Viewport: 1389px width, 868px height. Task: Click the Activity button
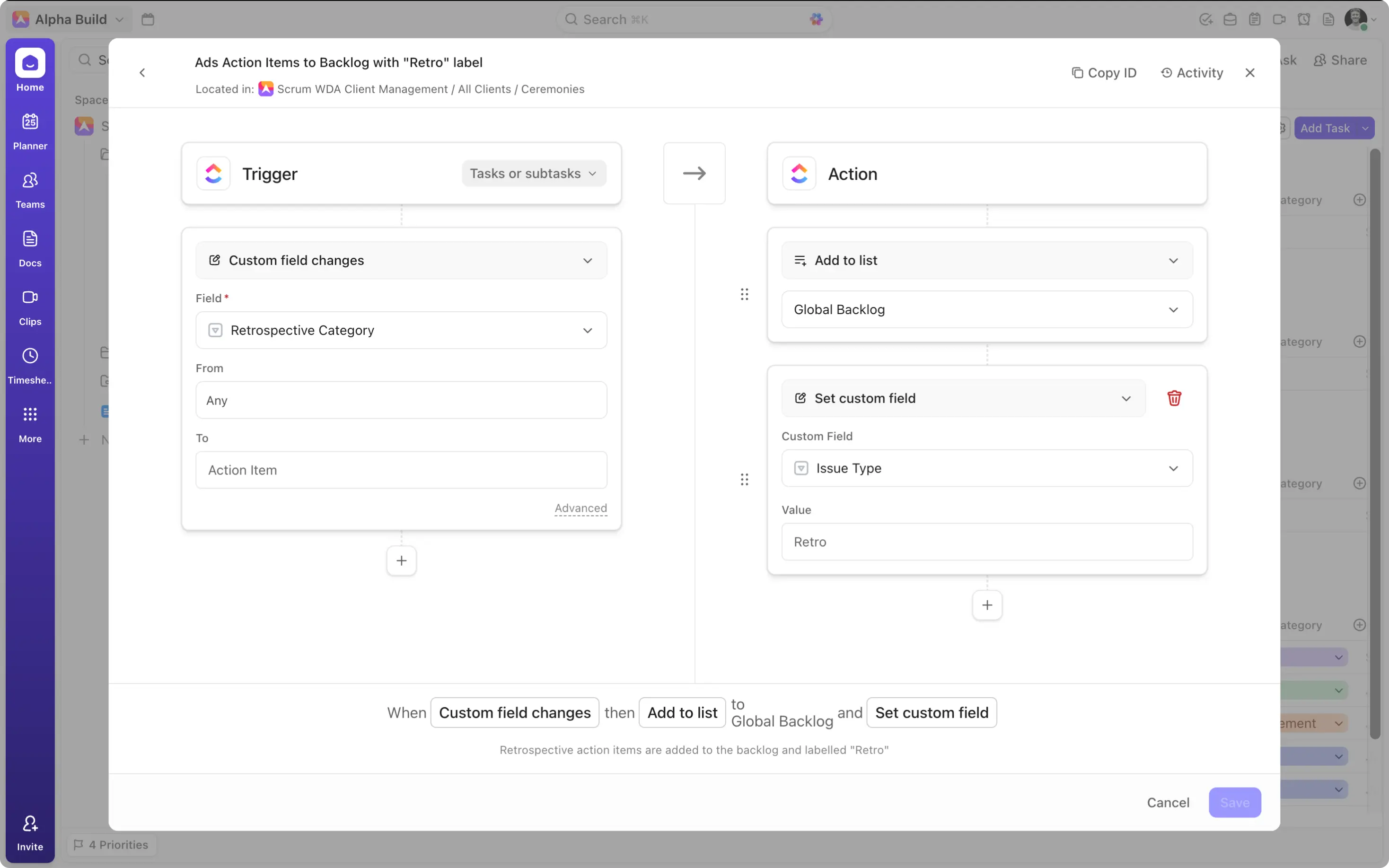click(1192, 73)
